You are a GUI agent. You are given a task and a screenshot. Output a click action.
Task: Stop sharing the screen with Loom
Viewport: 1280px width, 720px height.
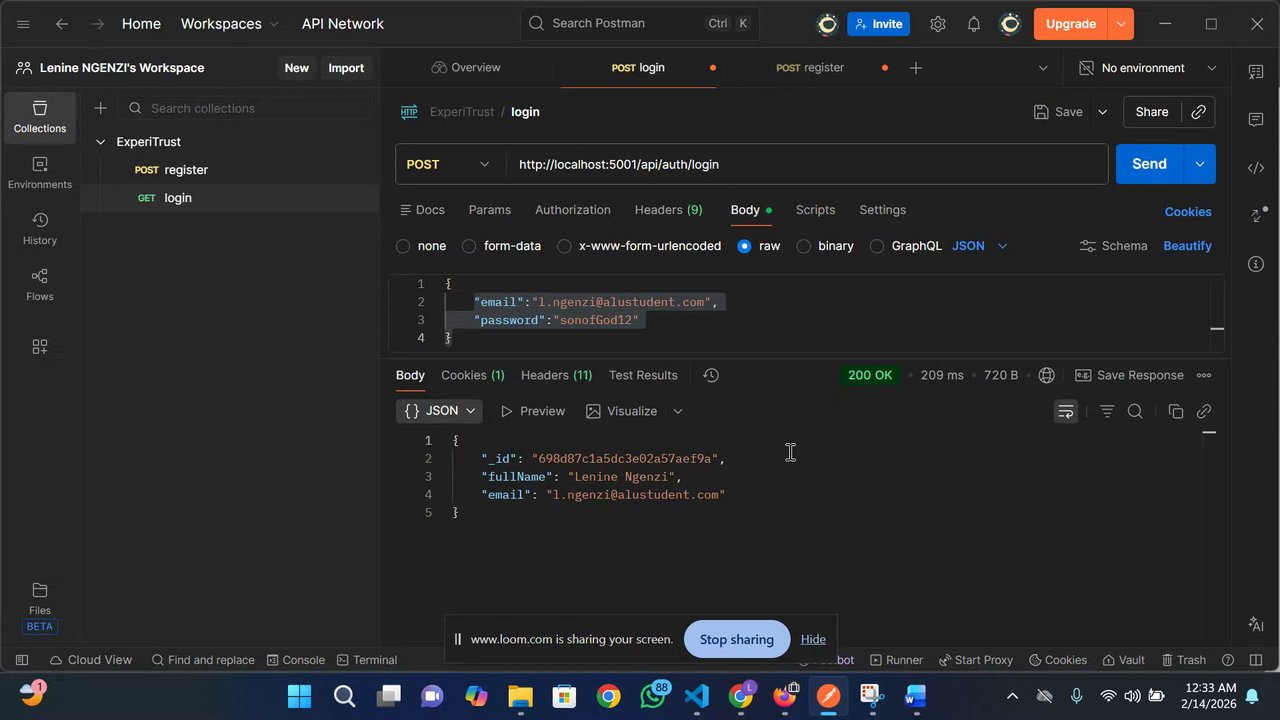coord(737,639)
